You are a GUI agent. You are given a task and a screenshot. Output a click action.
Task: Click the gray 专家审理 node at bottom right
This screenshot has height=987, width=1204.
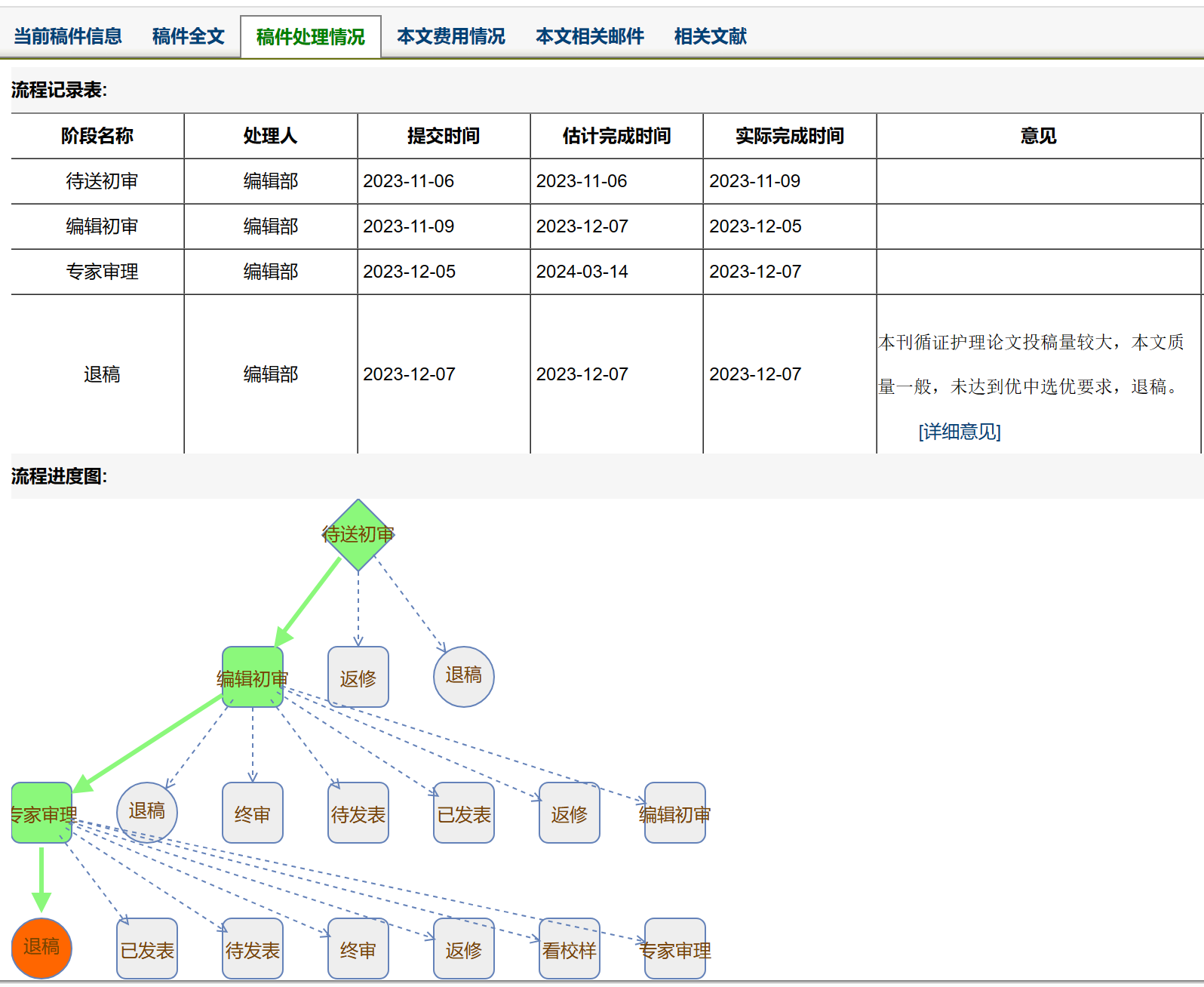(675, 949)
